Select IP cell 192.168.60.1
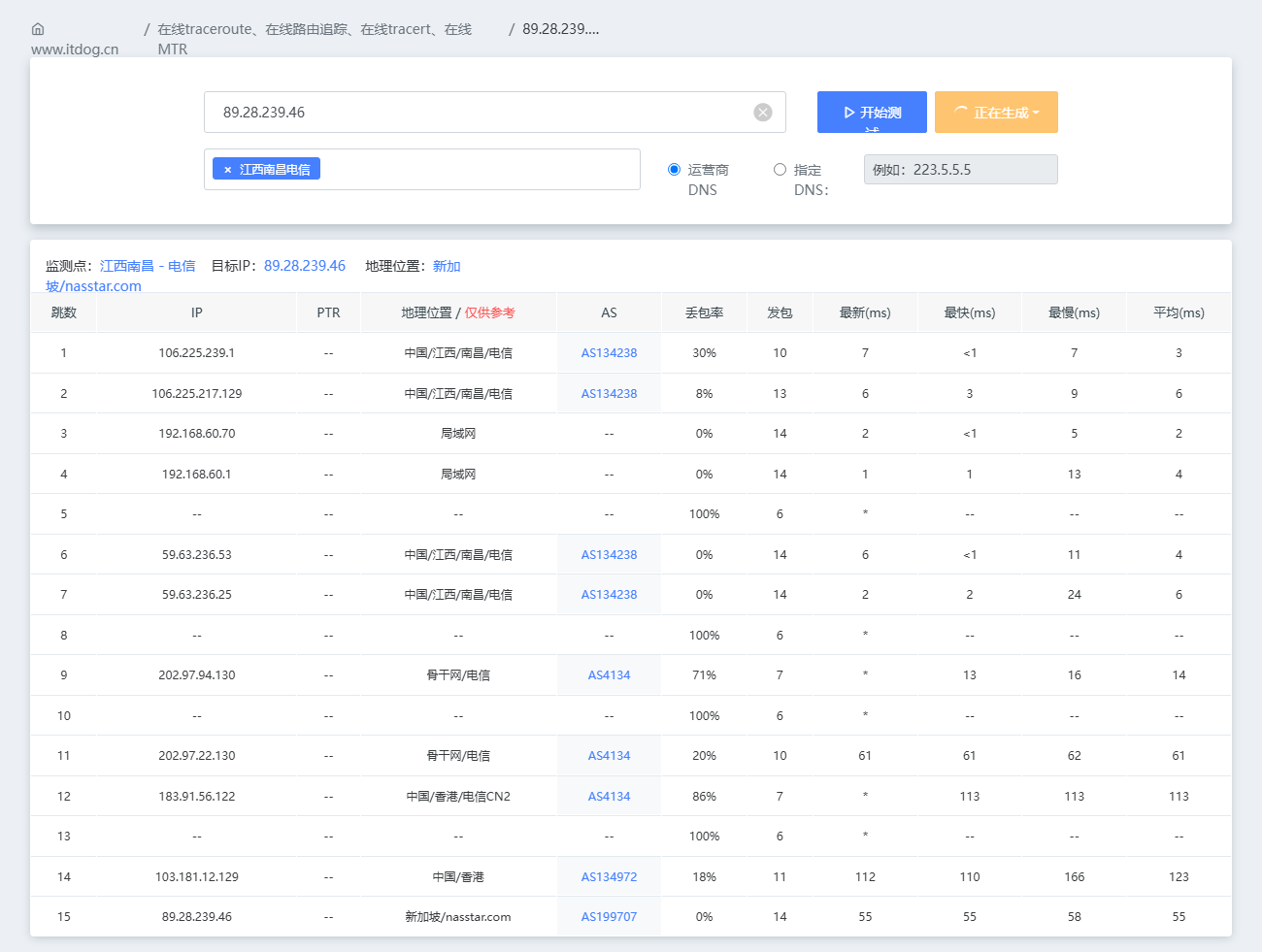 pos(197,475)
